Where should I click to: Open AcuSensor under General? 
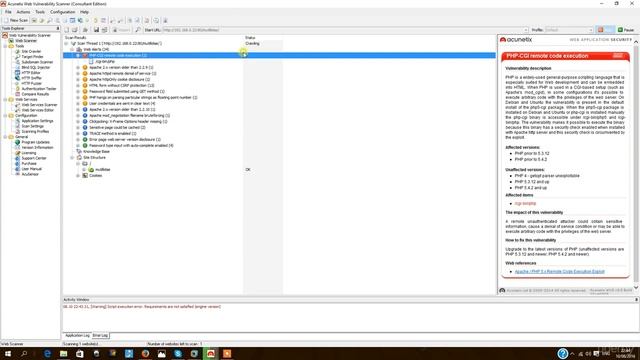30,174
